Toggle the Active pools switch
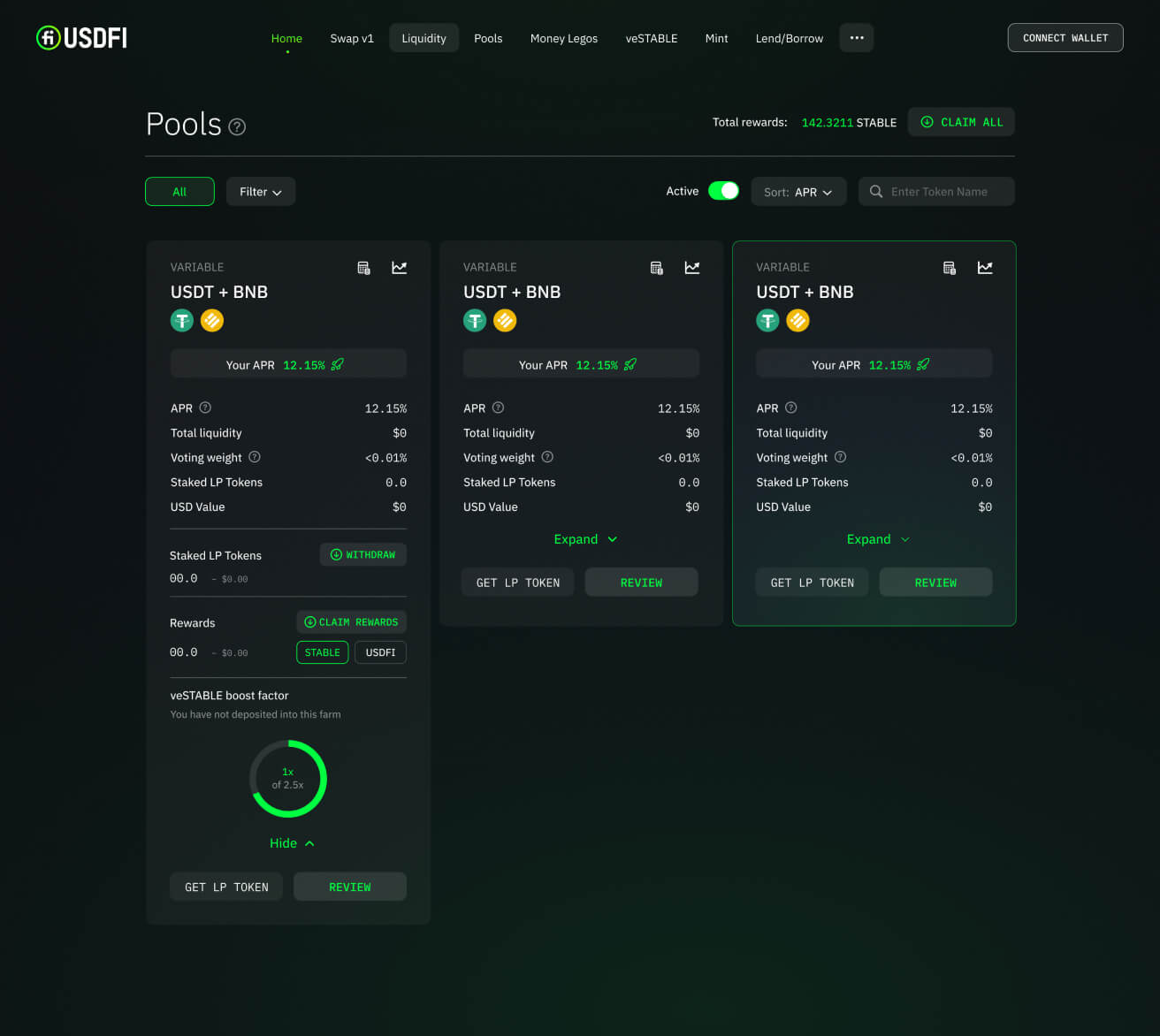Viewport: 1160px width, 1036px height. tap(723, 191)
